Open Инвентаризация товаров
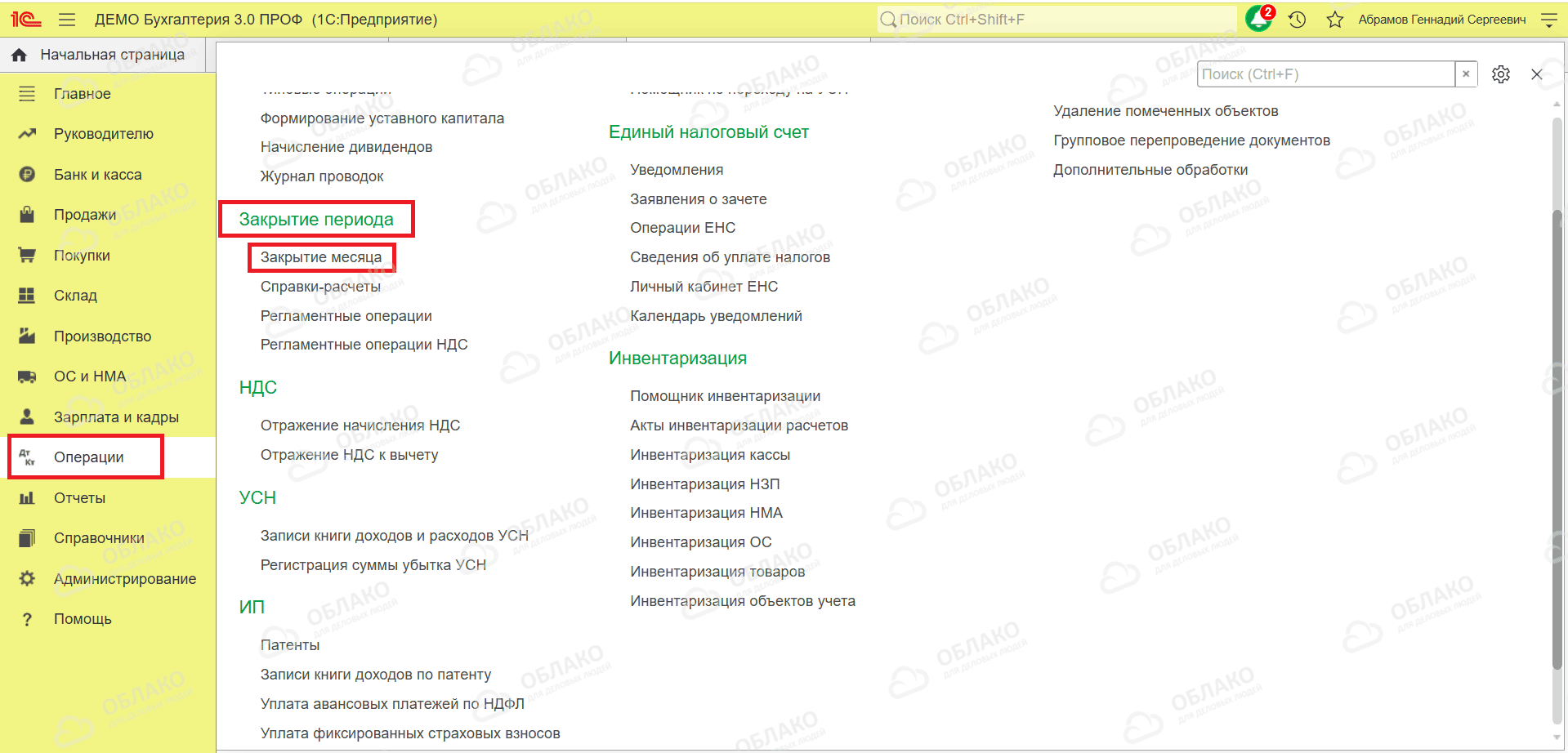The height and width of the screenshot is (753, 1568). [717, 572]
